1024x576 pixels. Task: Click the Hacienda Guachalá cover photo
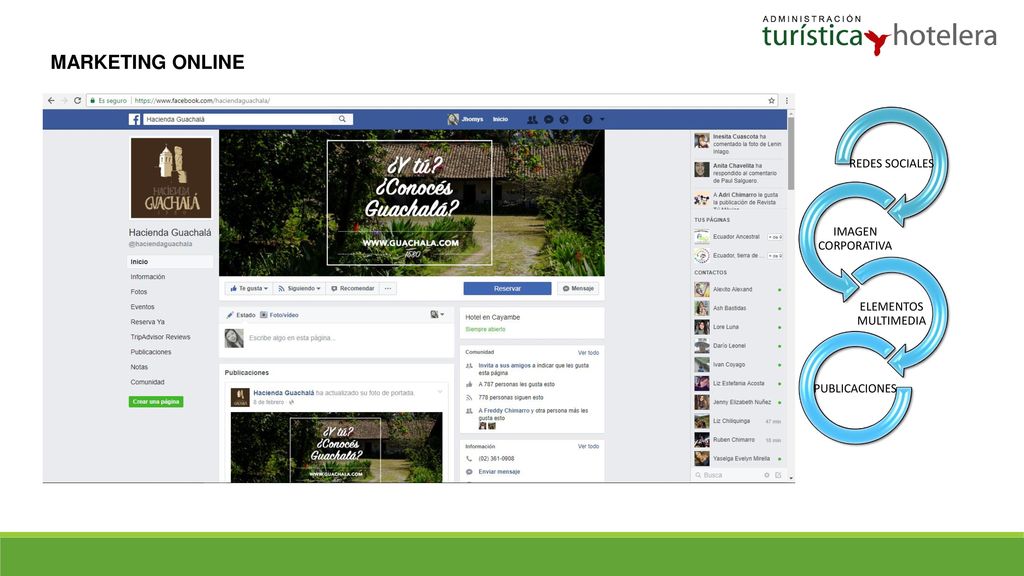411,202
